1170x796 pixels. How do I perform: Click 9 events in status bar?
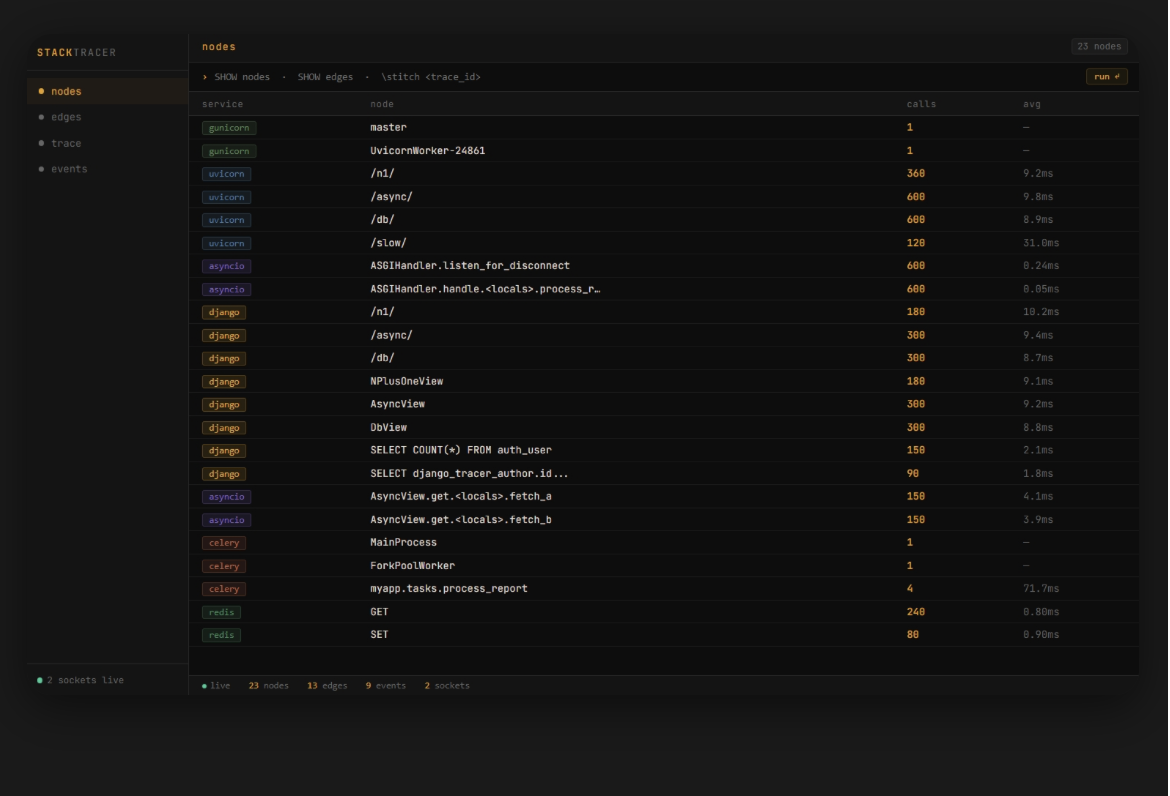(386, 686)
